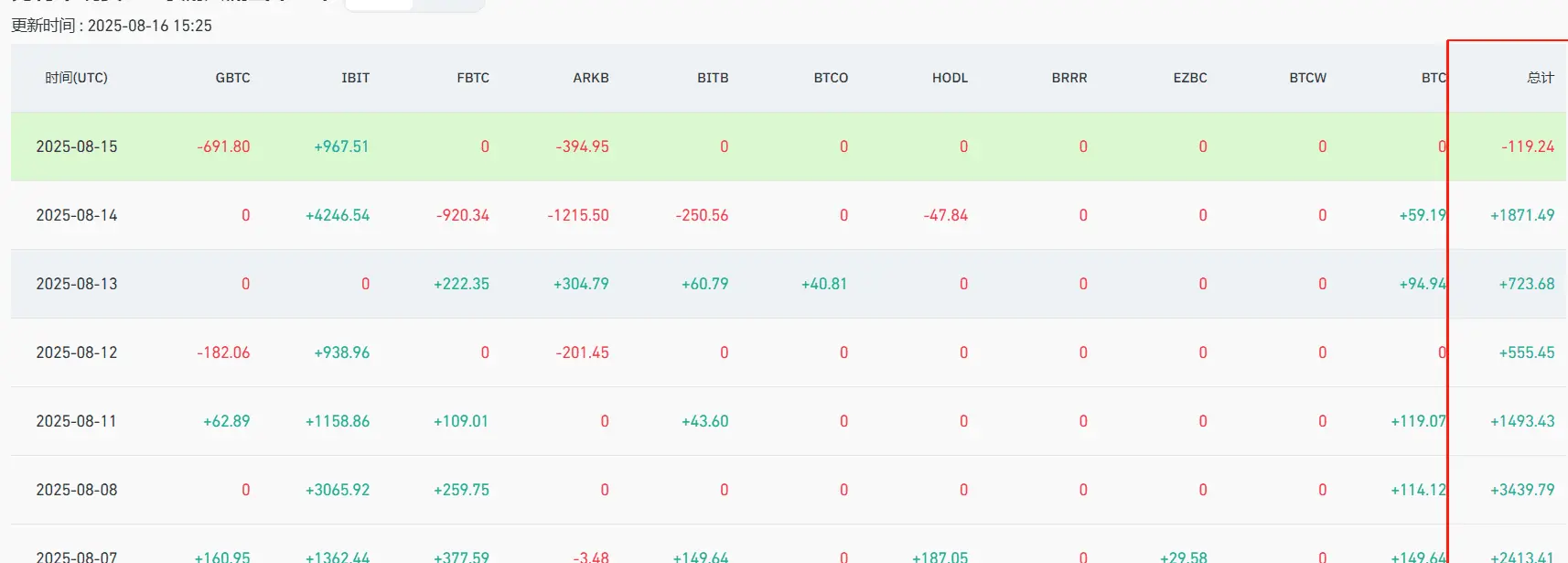Image resolution: width=1568 pixels, height=563 pixels.
Task: Click the BITB column header
Action: pyautogui.click(x=713, y=78)
